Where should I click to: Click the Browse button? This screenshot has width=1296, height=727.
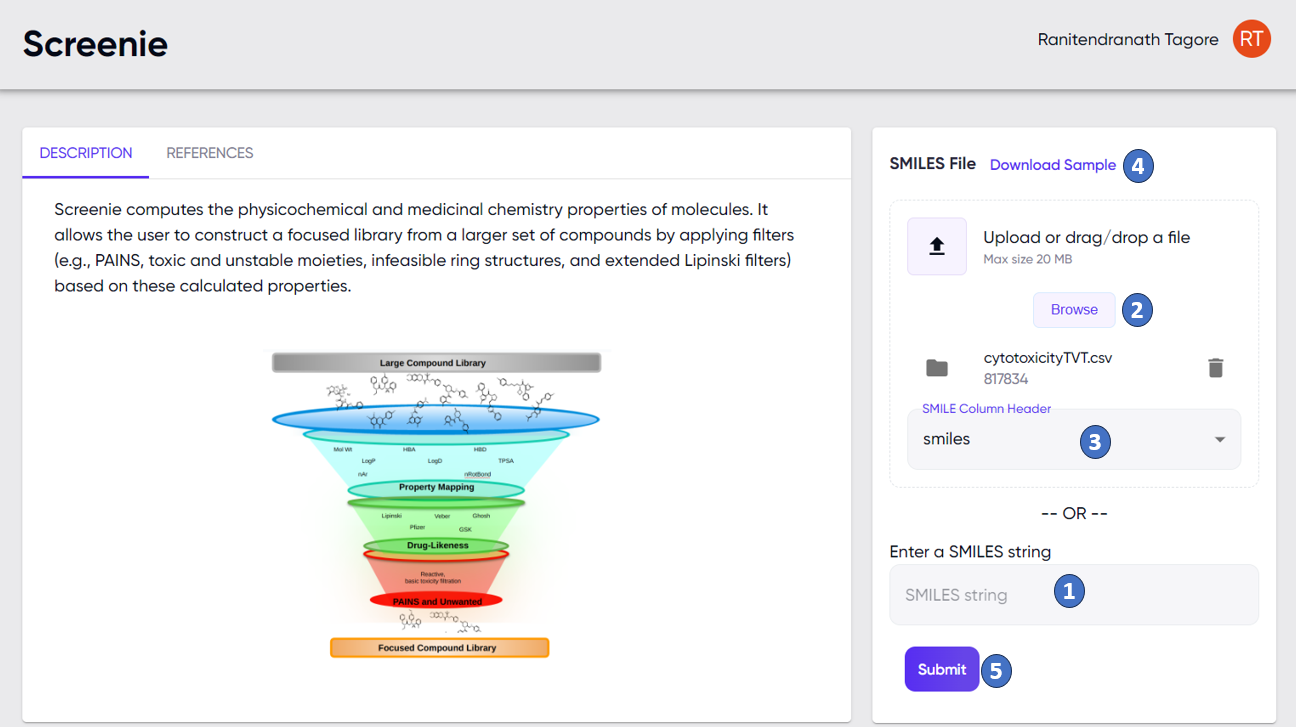pyautogui.click(x=1074, y=310)
